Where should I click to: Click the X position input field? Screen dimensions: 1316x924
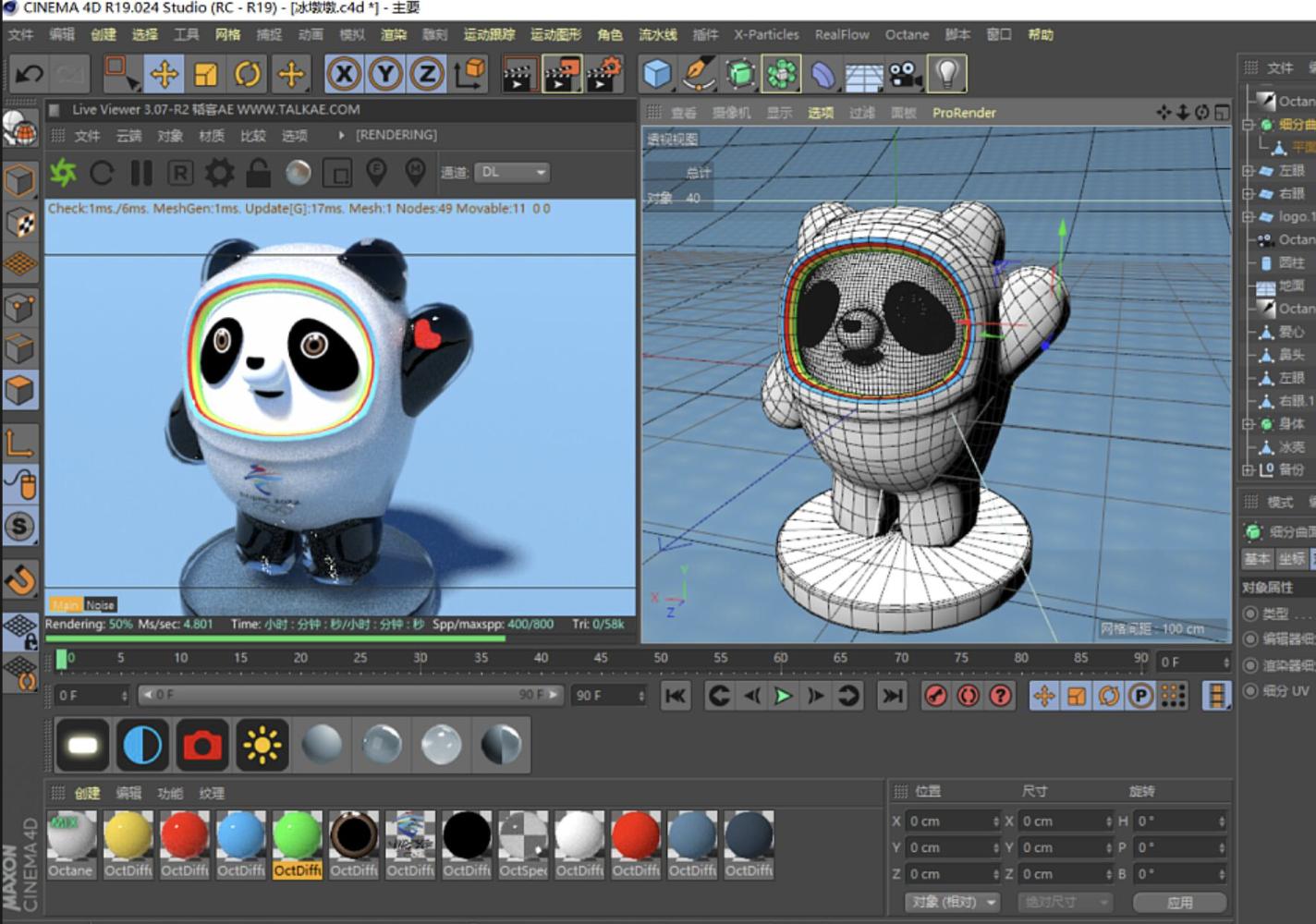(954, 821)
